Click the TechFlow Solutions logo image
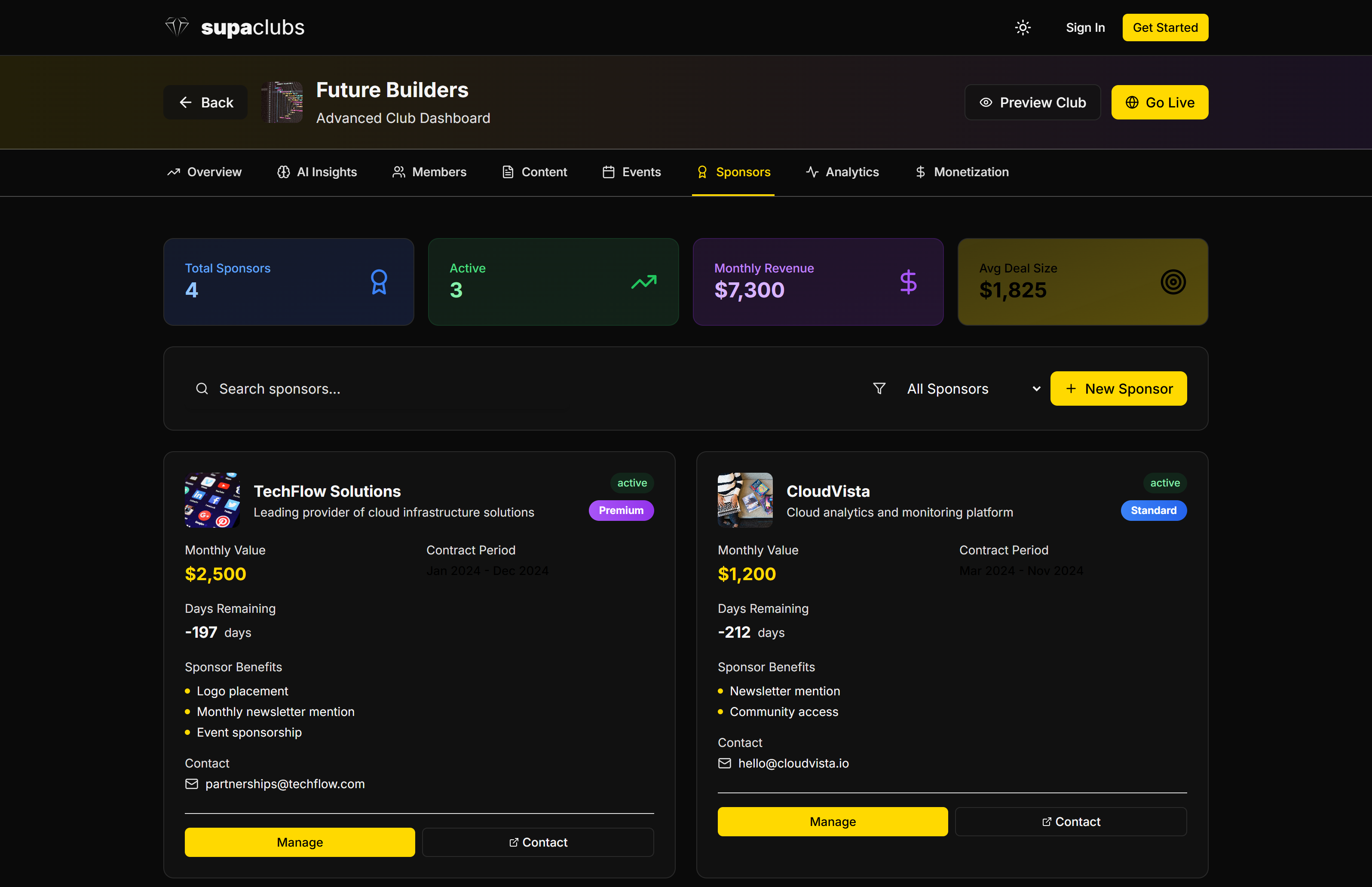1372x887 pixels. tap(212, 500)
